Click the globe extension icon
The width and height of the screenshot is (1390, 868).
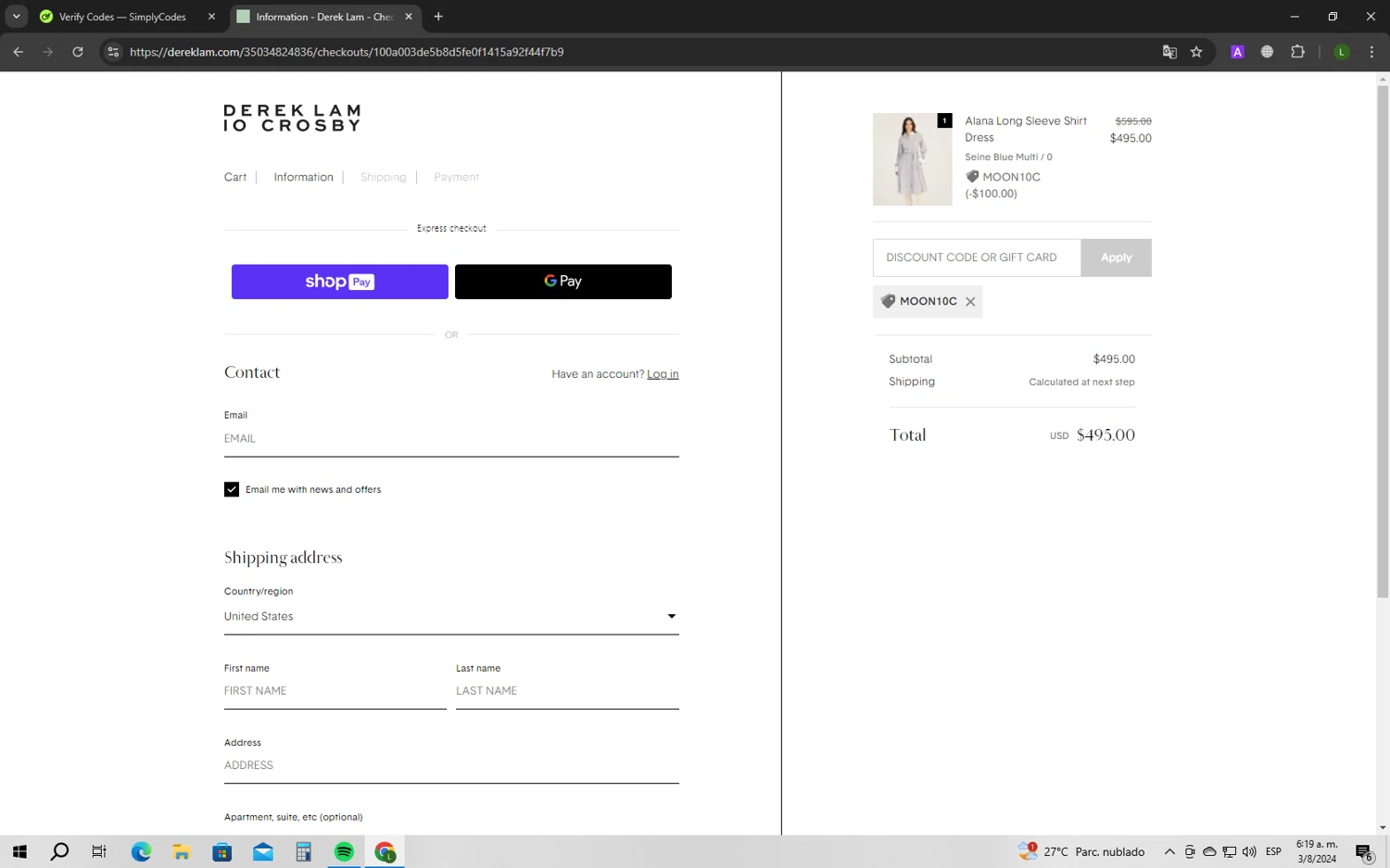tap(1267, 52)
